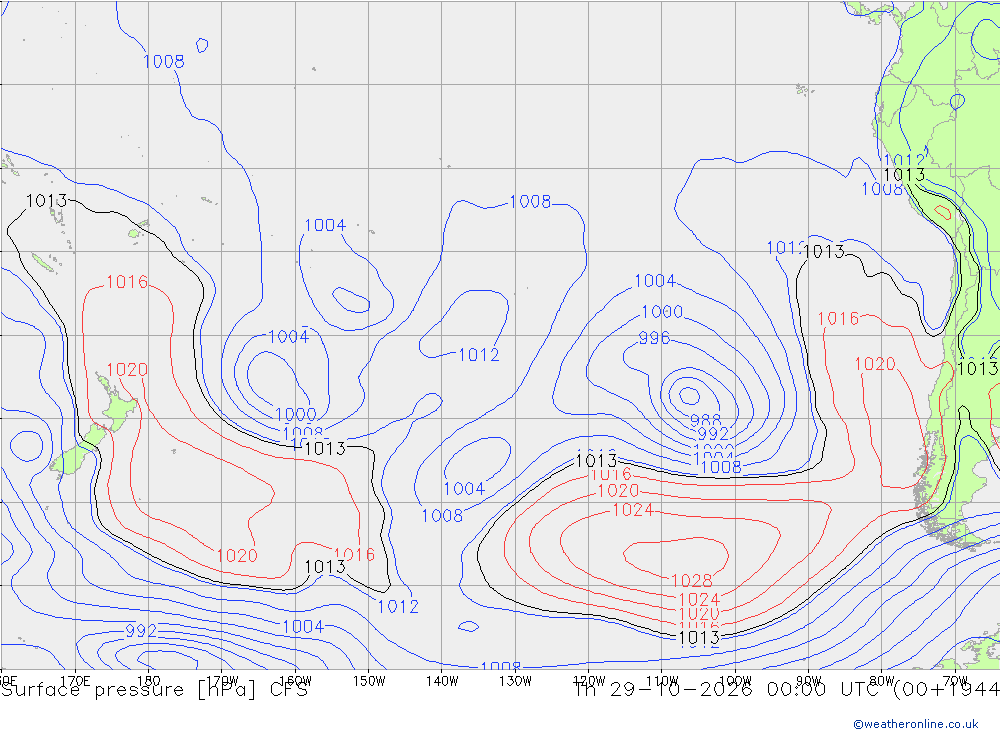Click the 170W longitude label
Screen dimensions: 1000x733
pos(222,681)
